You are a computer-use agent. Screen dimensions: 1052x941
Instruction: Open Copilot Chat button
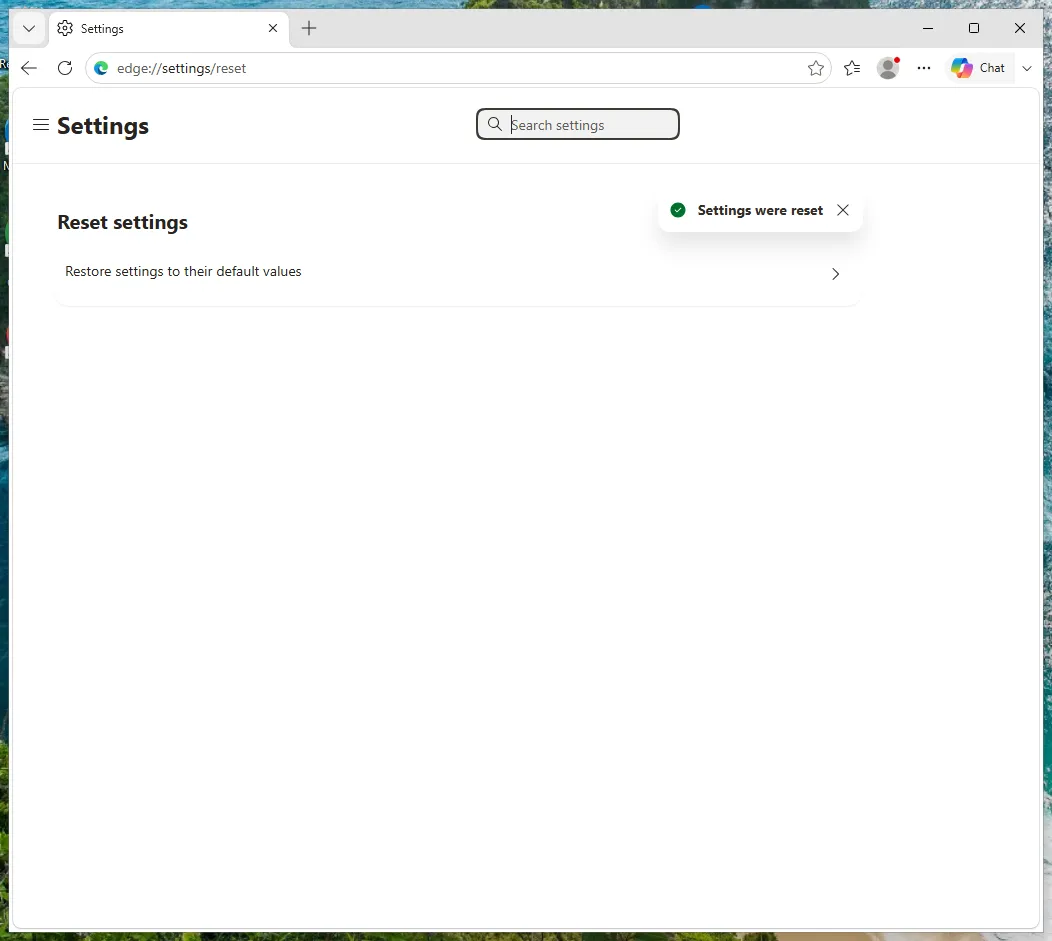[x=978, y=68]
